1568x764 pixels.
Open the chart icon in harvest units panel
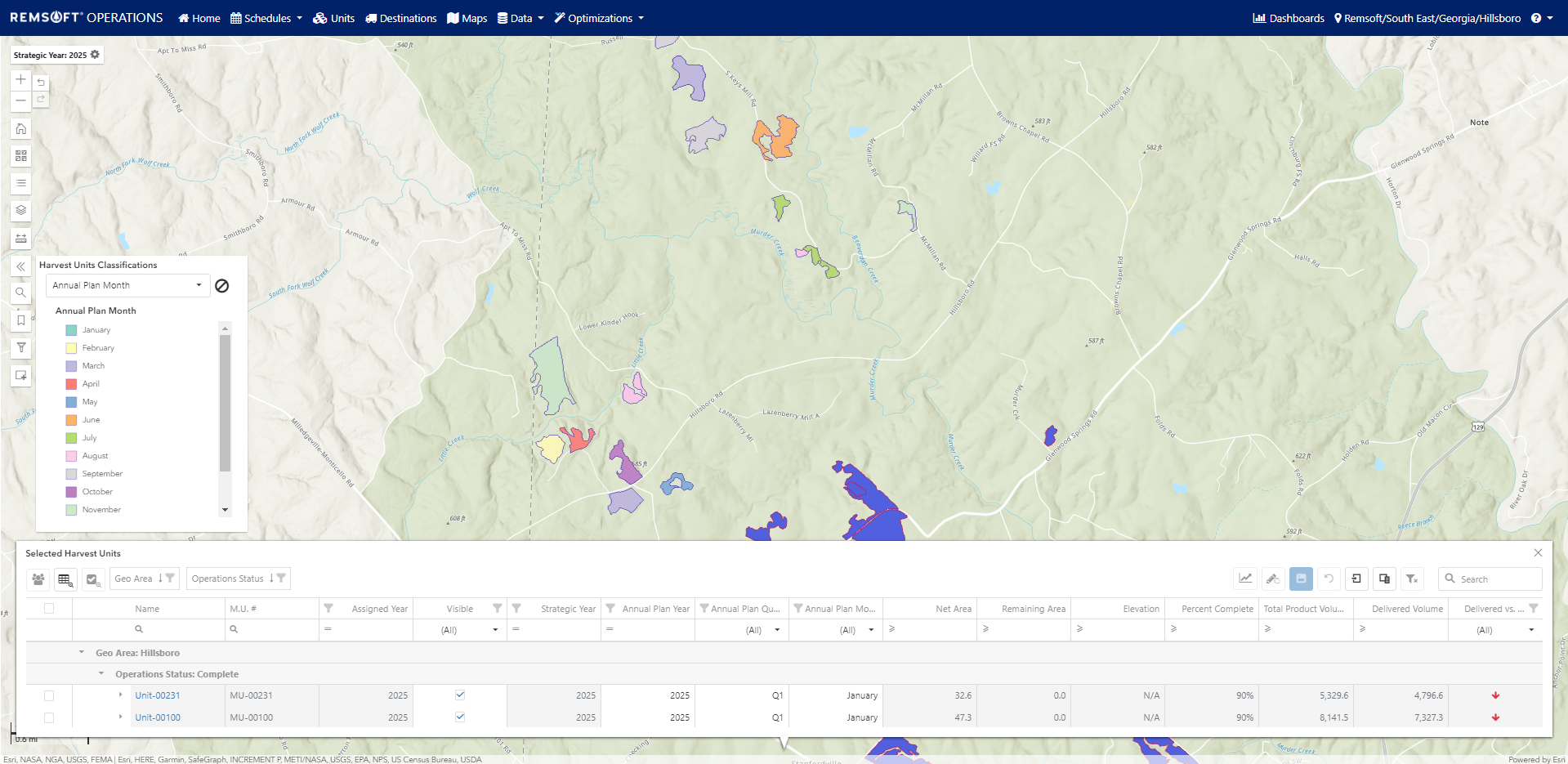pyautogui.click(x=1245, y=579)
